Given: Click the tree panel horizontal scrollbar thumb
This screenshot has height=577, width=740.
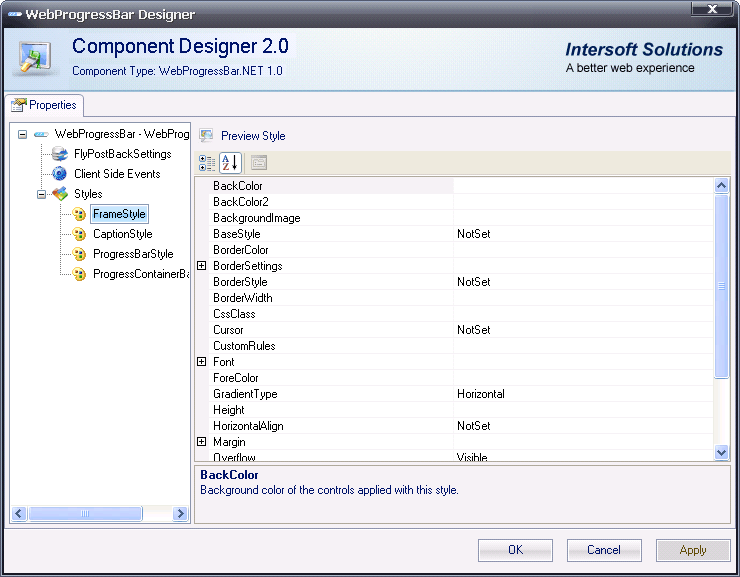Looking at the screenshot, I should click(x=85, y=513).
